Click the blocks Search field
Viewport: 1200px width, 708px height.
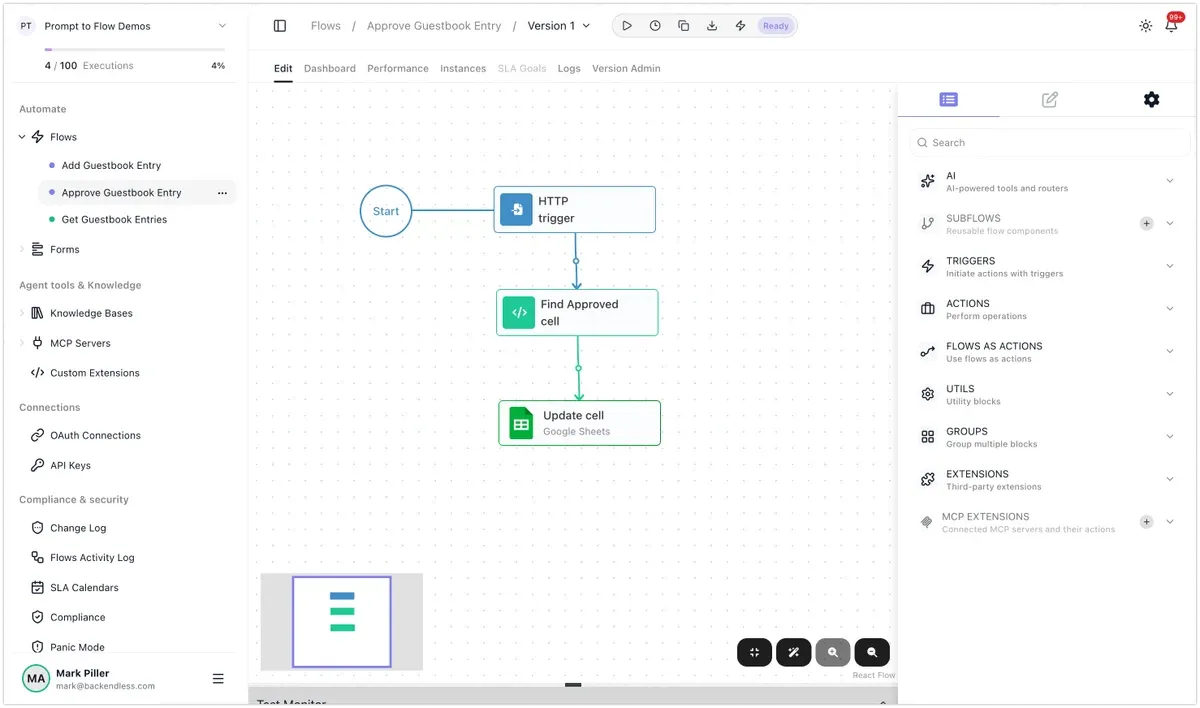coord(1049,143)
